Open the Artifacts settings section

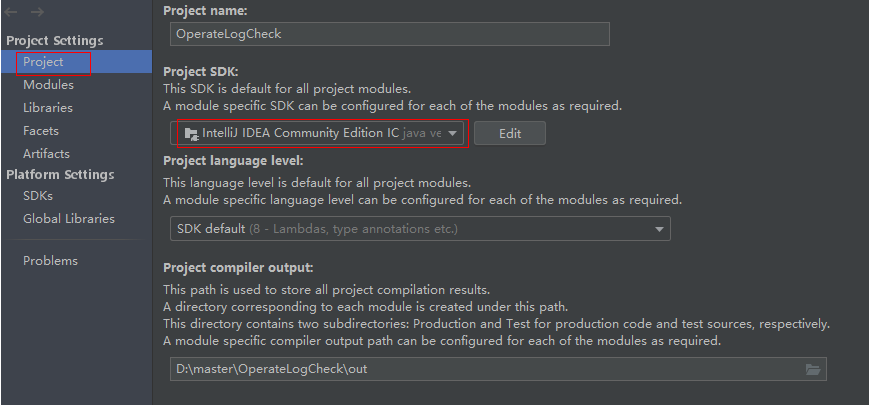[x=46, y=154]
